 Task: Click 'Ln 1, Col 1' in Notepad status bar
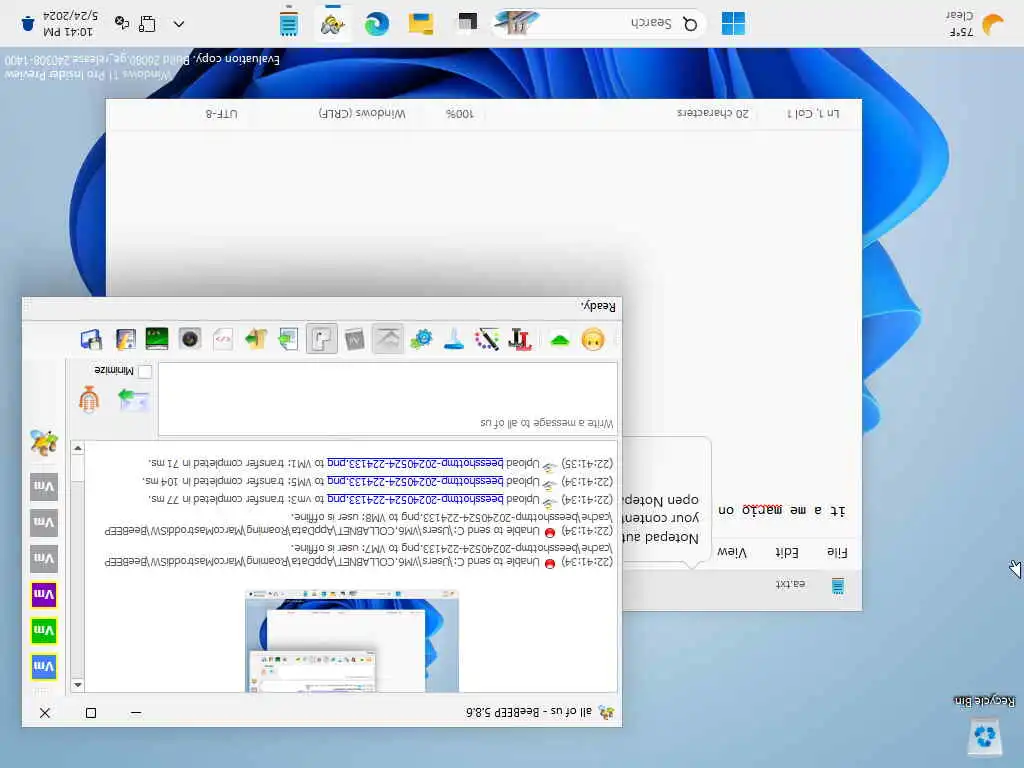tap(813, 114)
